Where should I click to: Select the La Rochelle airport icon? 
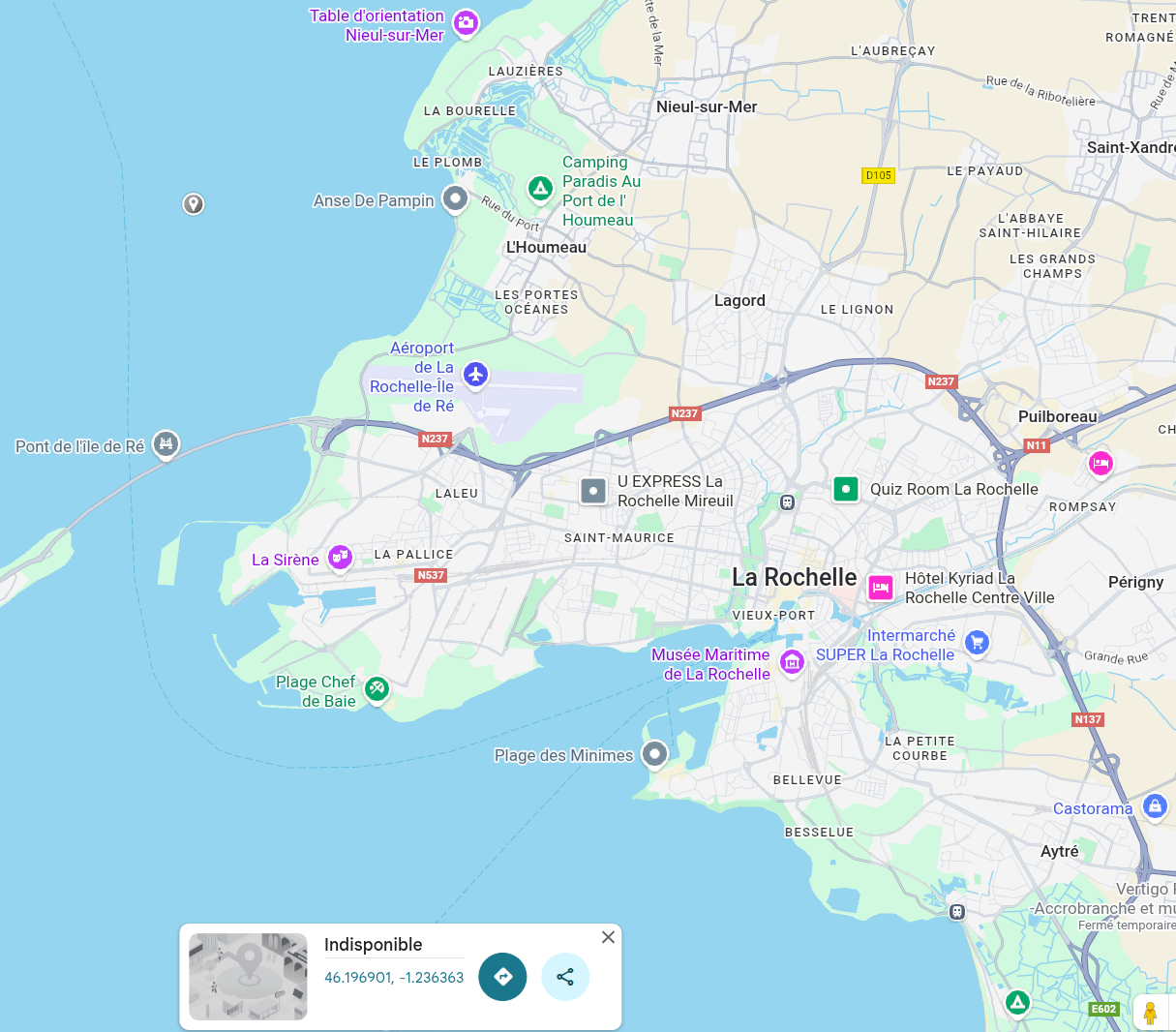coord(475,374)
